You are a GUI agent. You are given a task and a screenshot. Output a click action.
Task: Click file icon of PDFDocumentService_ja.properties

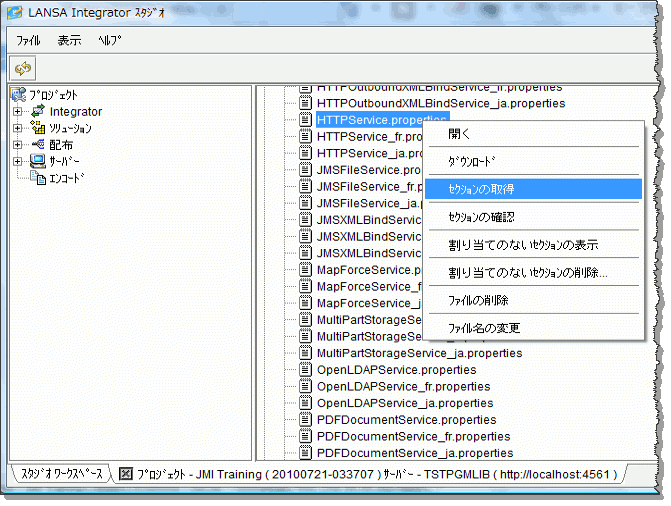click(x=305, y=453)
